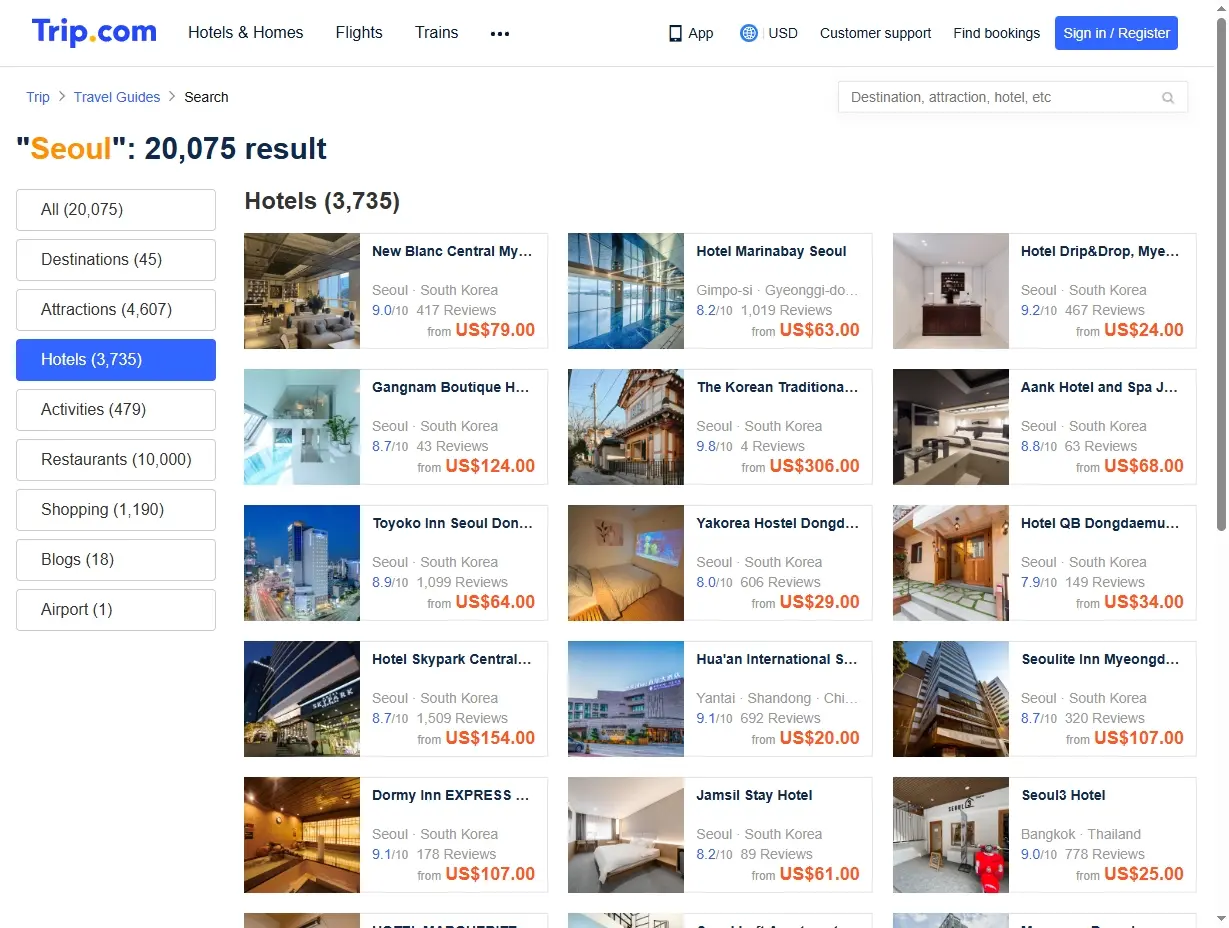Viewport: 1229px width, 928px height.
Task: Click the Trip.com logo
Action: tap(94, 32)
